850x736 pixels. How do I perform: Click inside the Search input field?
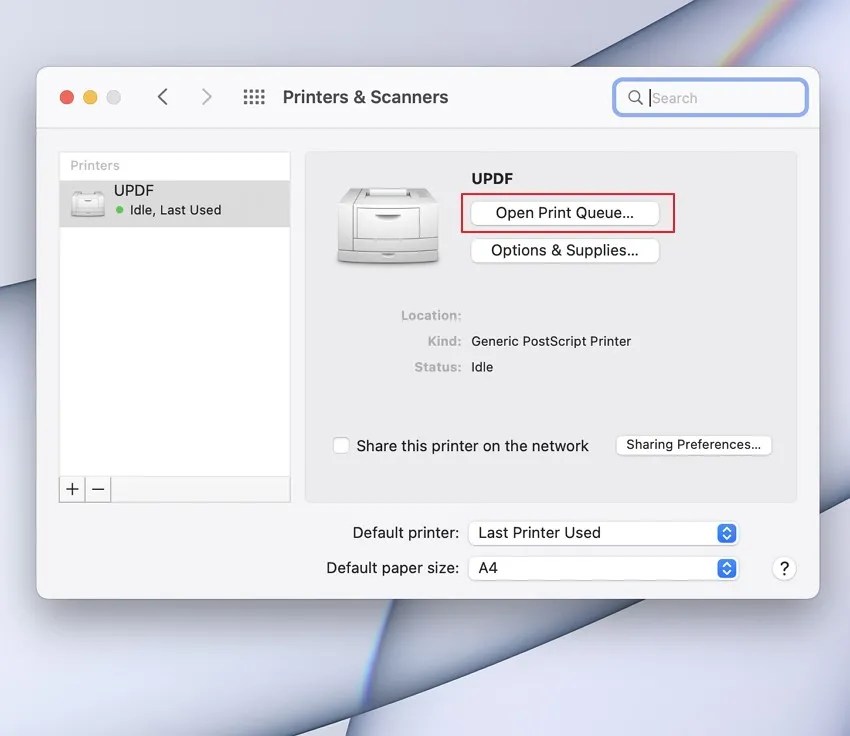710,98
